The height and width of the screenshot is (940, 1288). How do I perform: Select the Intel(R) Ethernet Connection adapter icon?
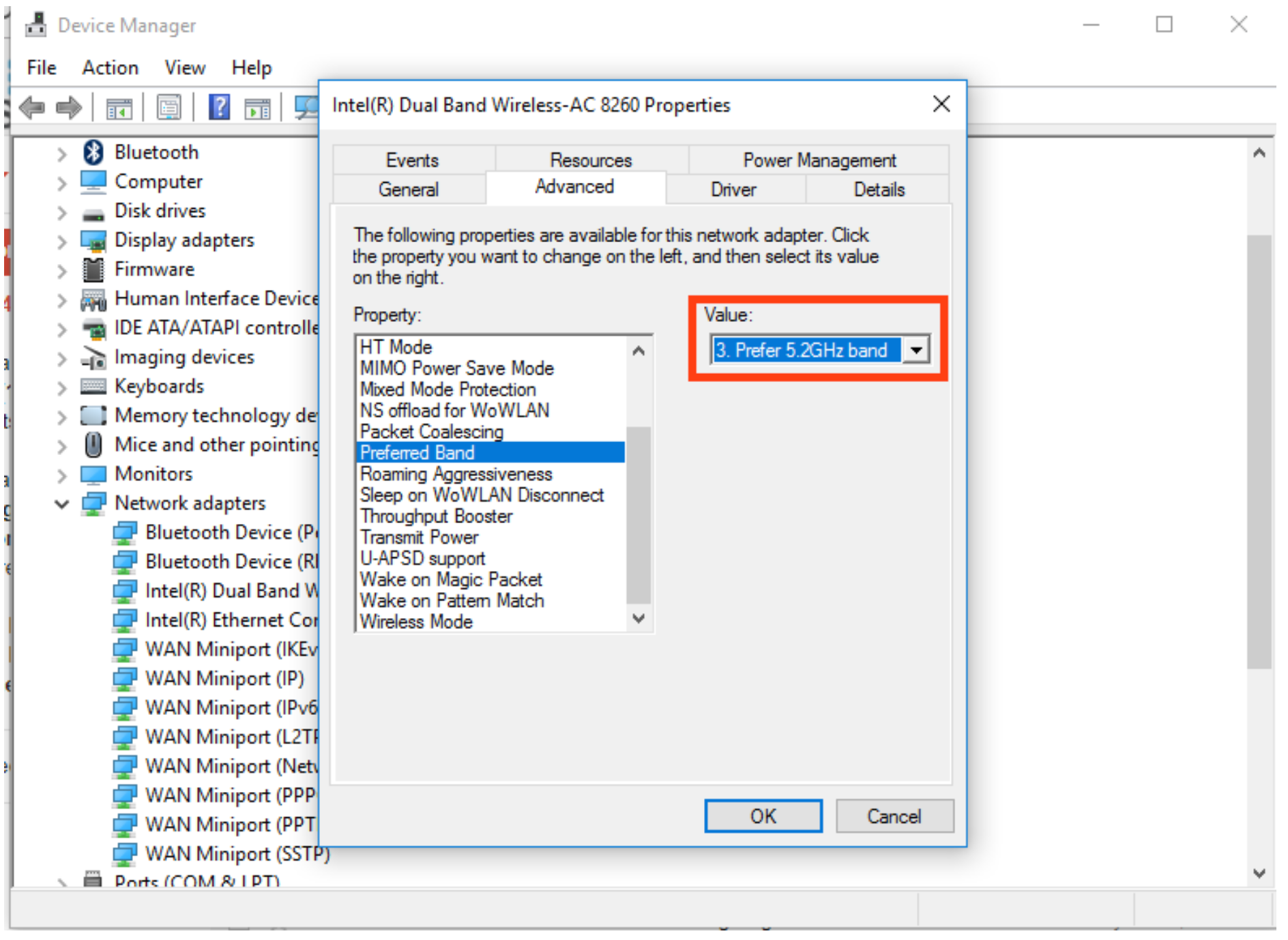tap(124, 620)
